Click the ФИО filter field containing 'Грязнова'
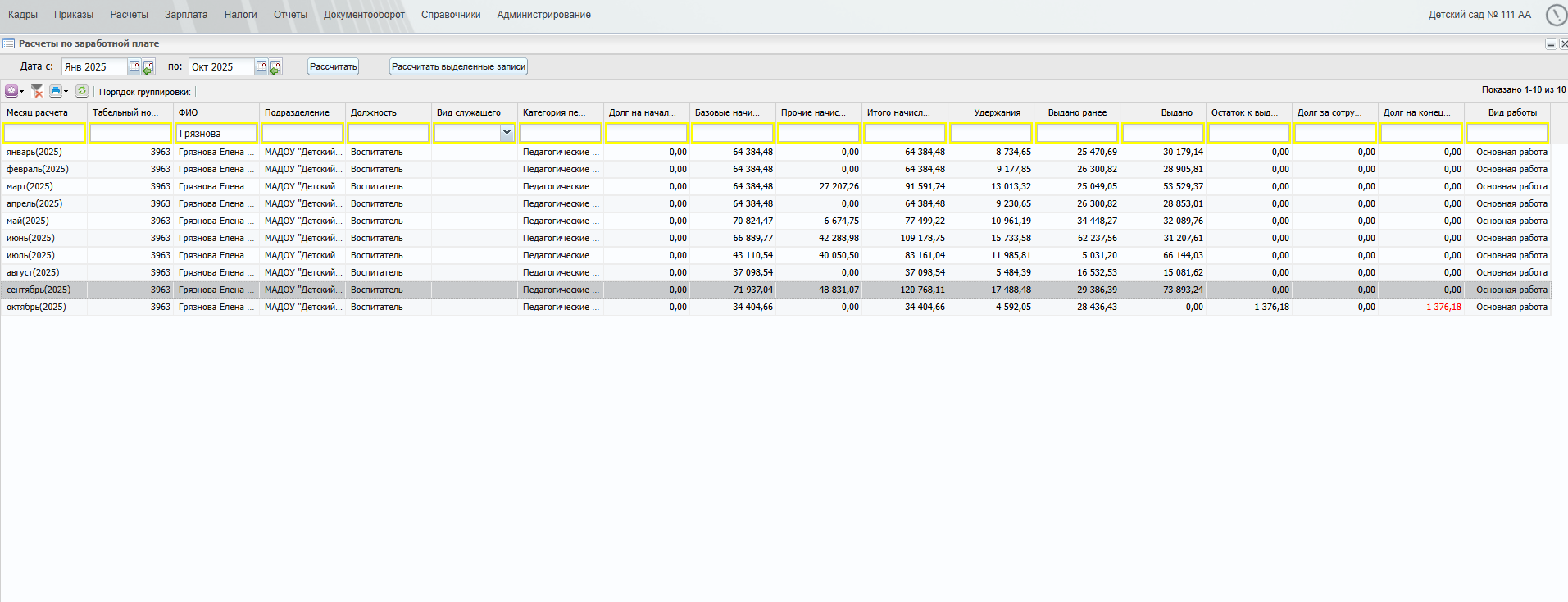The width and height of the screenshot is (1568, 602). pos(216,133)
